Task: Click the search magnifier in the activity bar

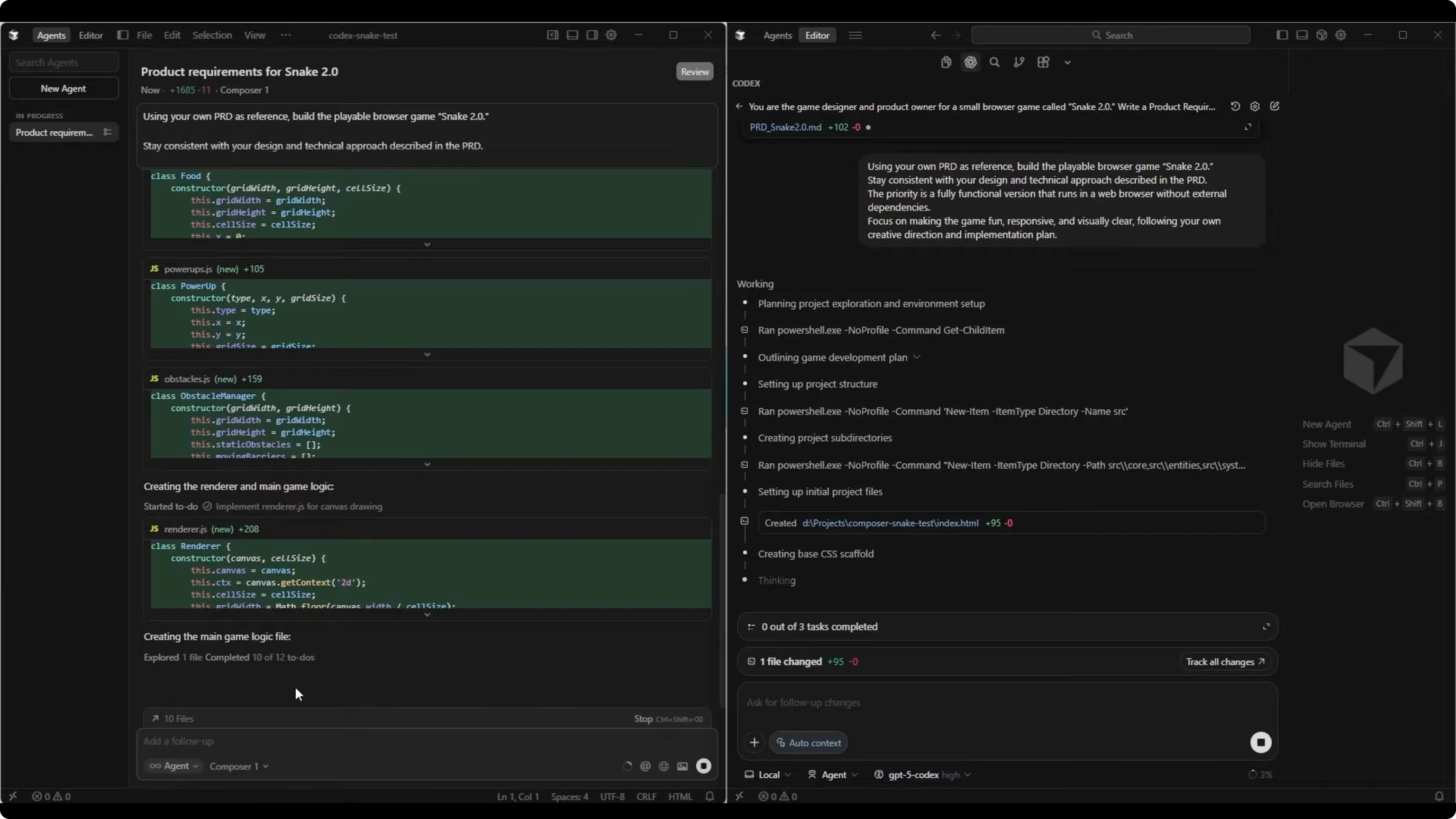Action: (x=995, y=62)
